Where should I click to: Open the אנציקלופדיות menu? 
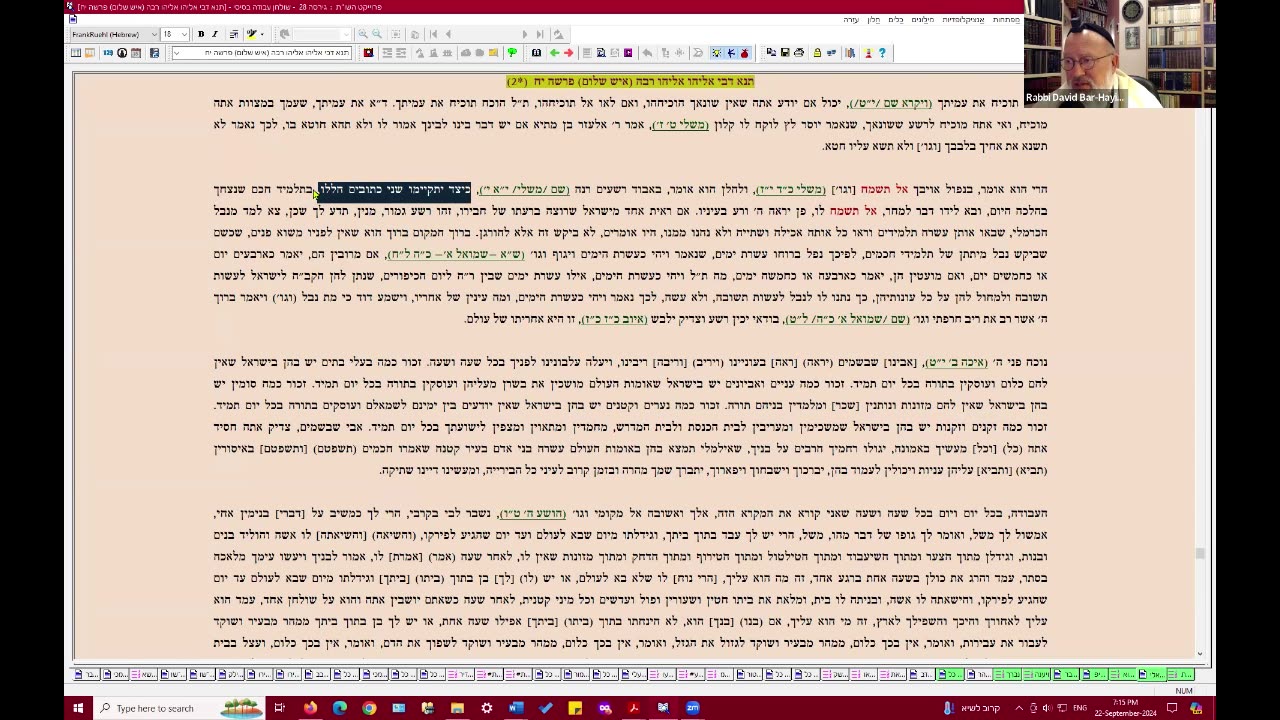point(963,20)
